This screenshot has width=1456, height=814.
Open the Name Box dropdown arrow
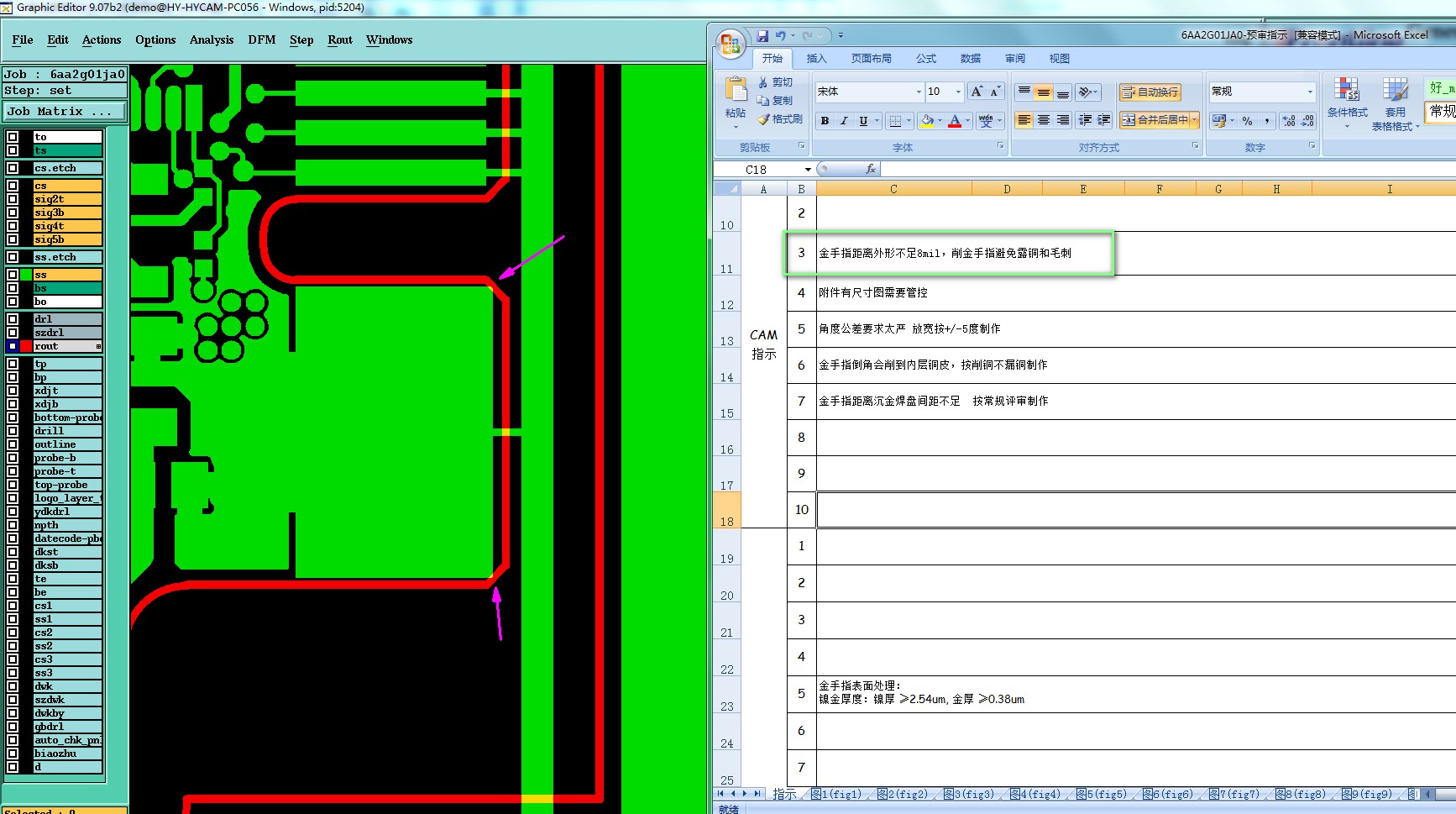coord(808,170)
